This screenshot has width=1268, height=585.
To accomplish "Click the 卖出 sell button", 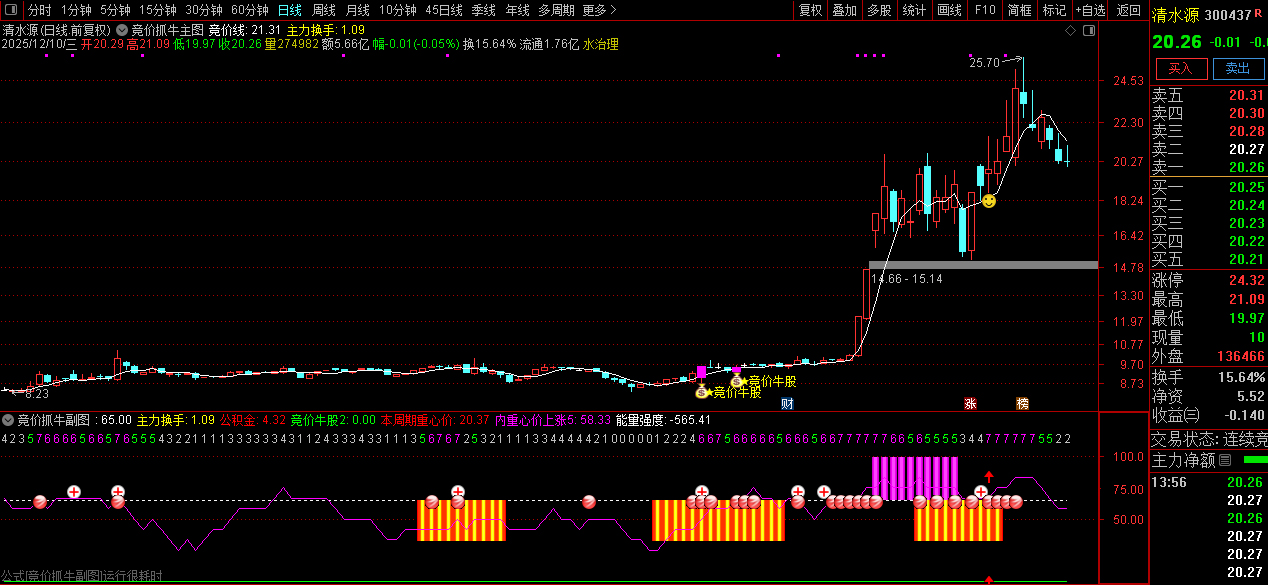I will click(x=1238, y=68).
